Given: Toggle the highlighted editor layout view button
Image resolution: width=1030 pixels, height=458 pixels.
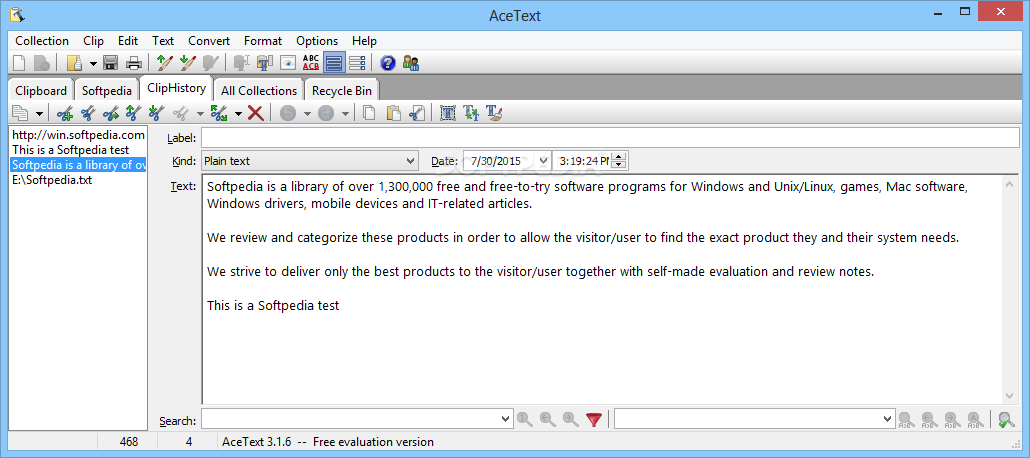Looking at the screenshot, I should (334, 63).
